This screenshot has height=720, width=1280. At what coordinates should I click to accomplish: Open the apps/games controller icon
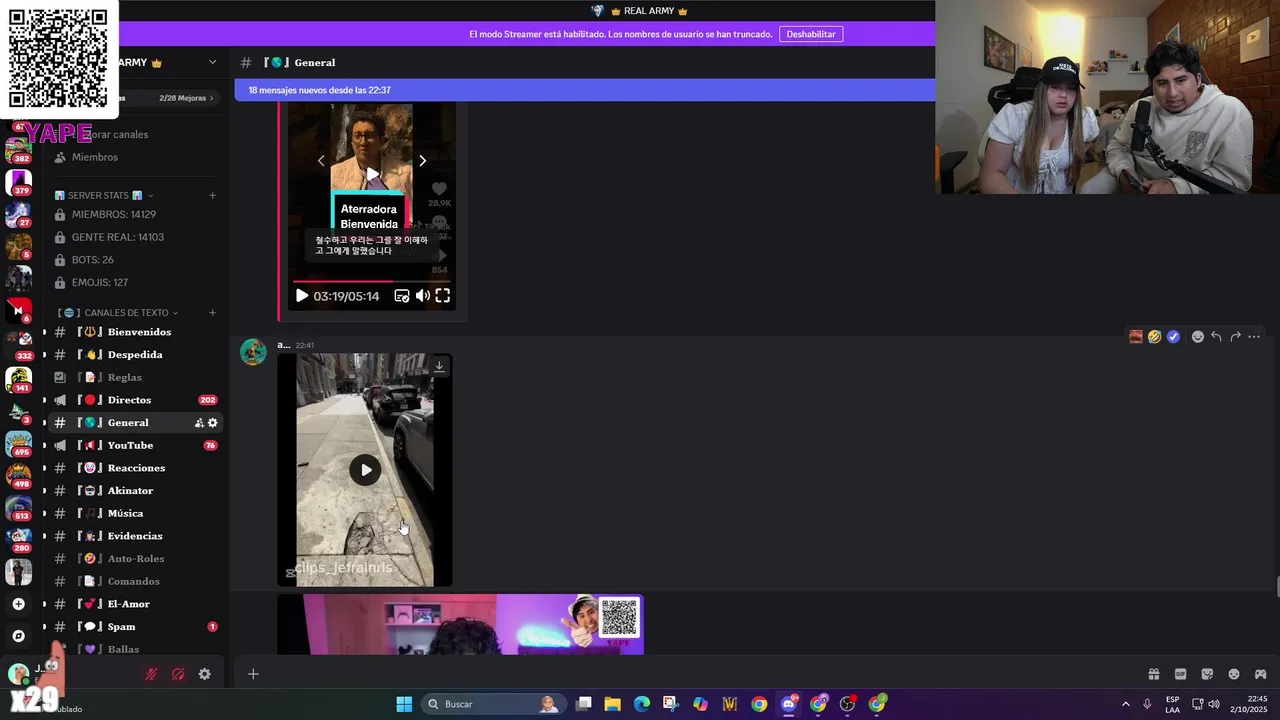(x=1261, y=674)
